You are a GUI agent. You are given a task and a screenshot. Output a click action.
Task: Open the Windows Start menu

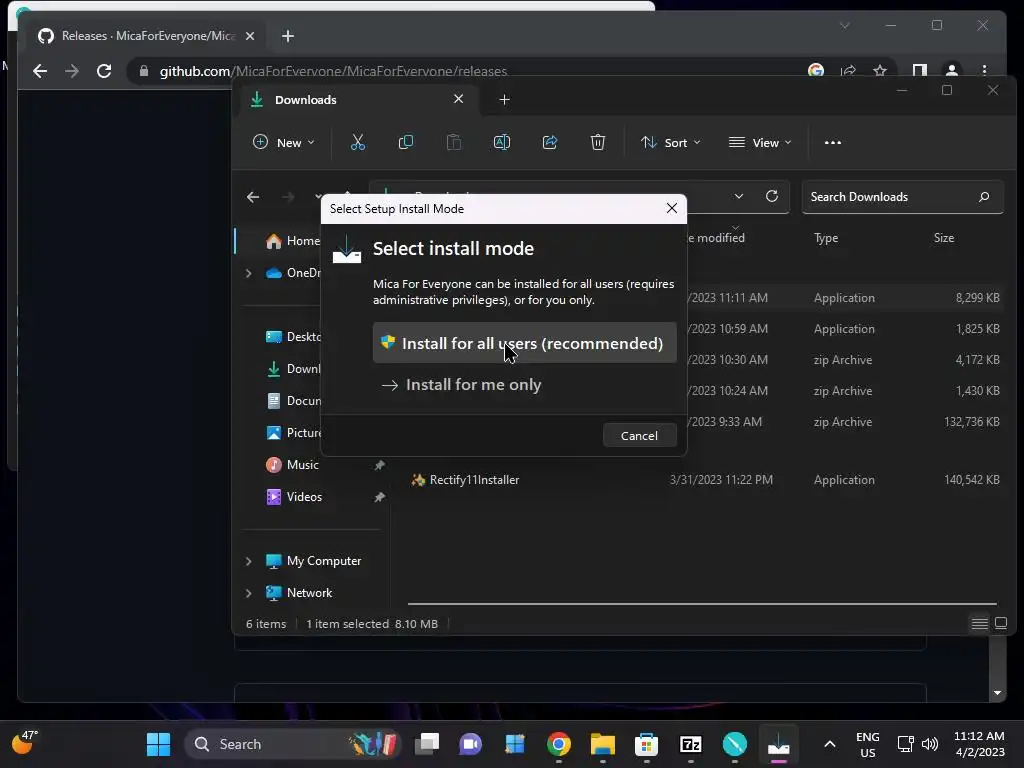click(x=158, y=744)
